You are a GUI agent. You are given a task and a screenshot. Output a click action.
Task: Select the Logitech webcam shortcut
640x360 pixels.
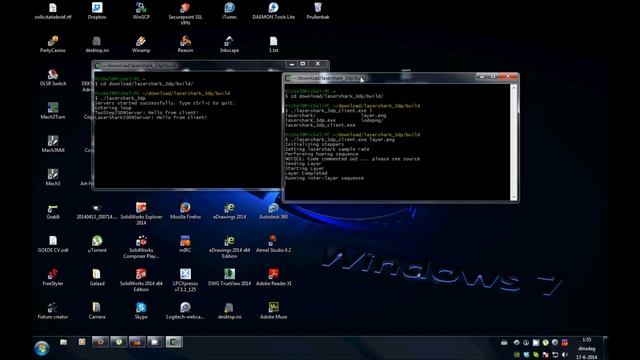point(185,311)
